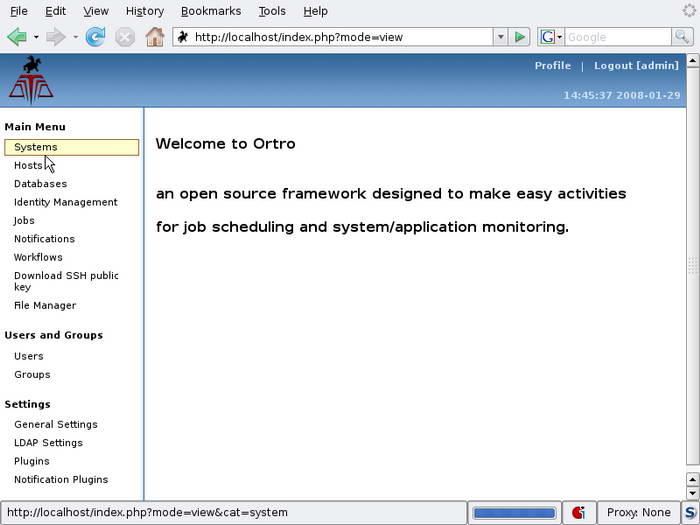Click the loading throbber icon
700x525 pixels.
point(689,10)
